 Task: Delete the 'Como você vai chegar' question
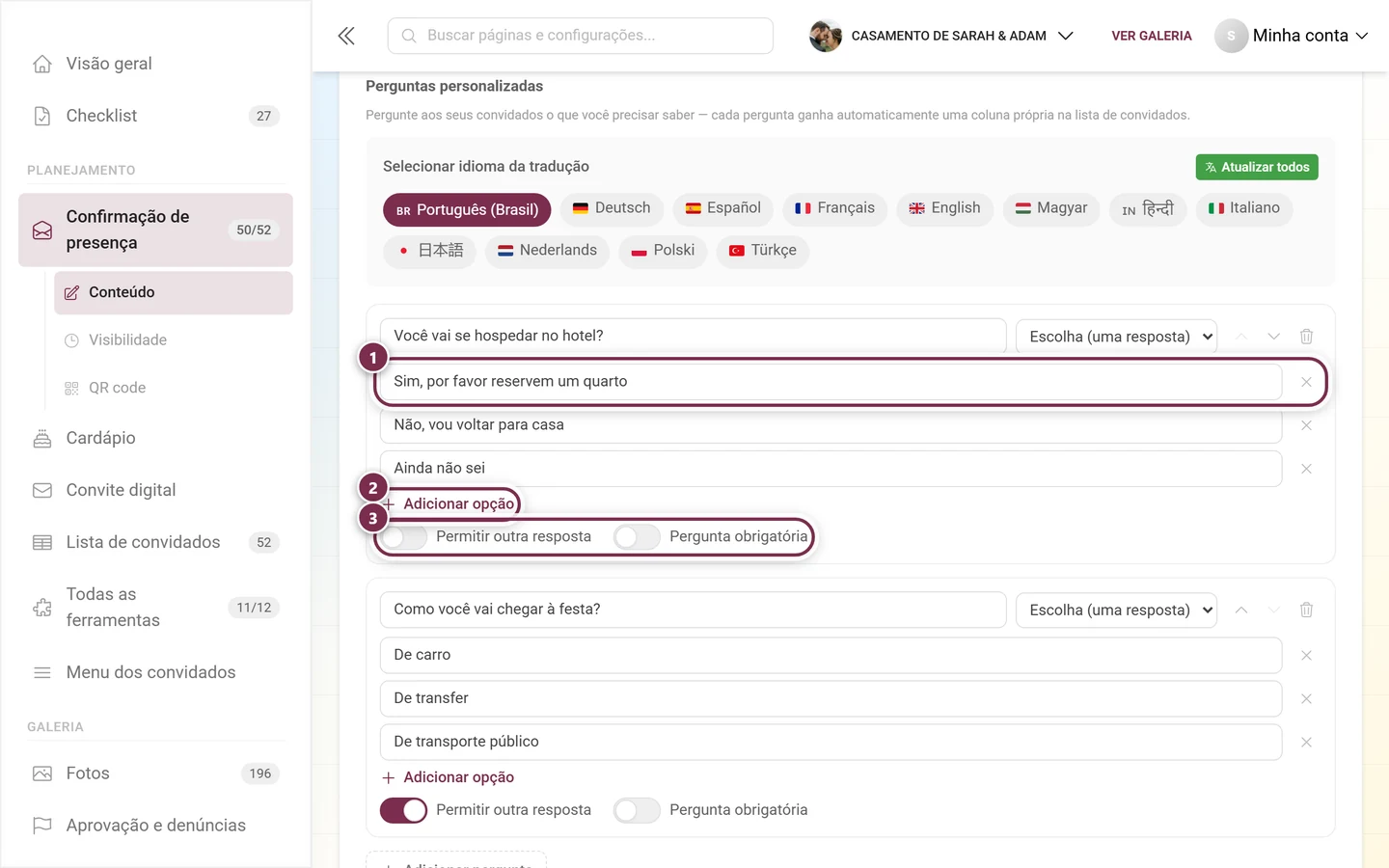coord(1306,610)
